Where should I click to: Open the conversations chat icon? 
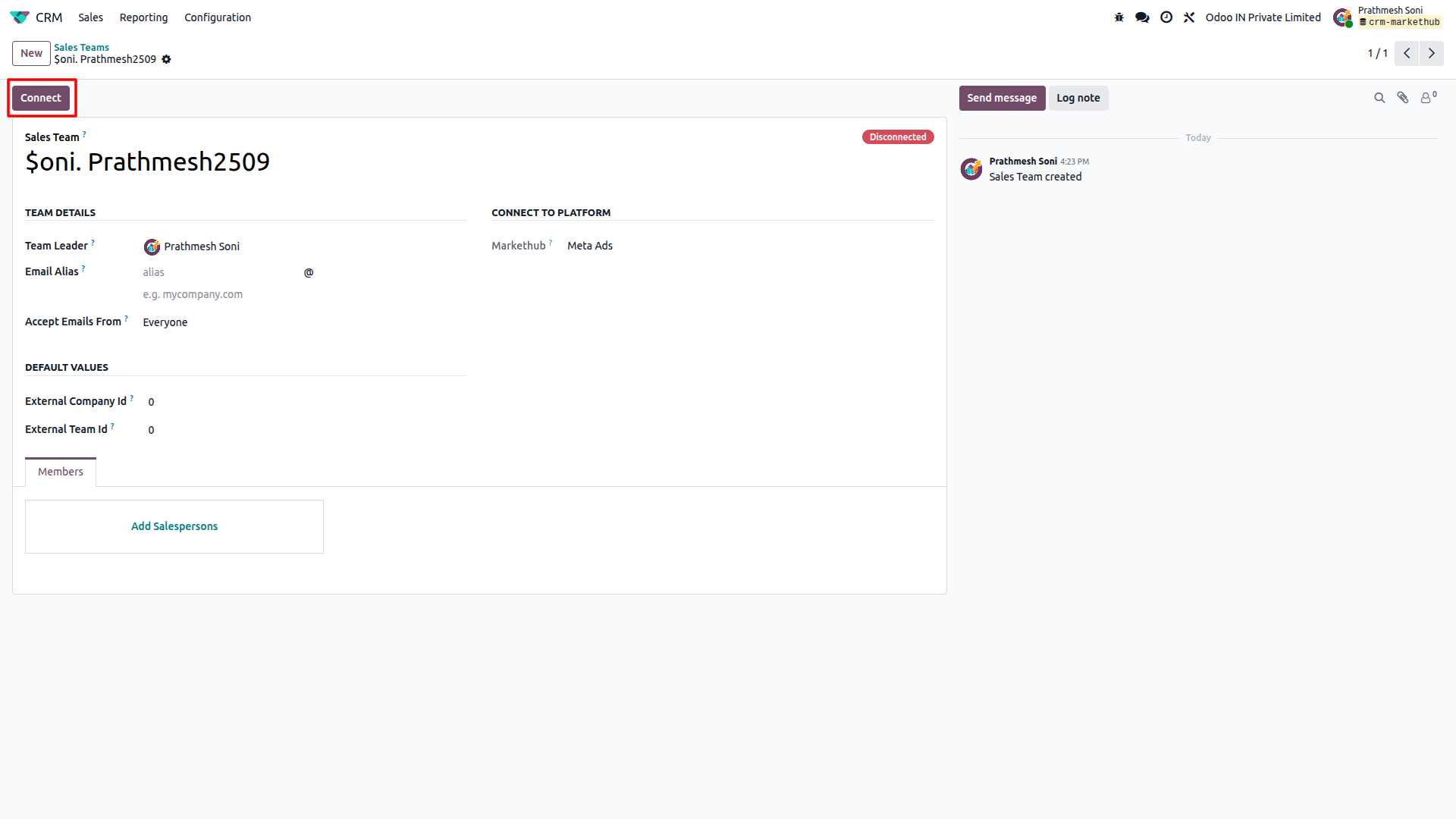click(1142, 17)
